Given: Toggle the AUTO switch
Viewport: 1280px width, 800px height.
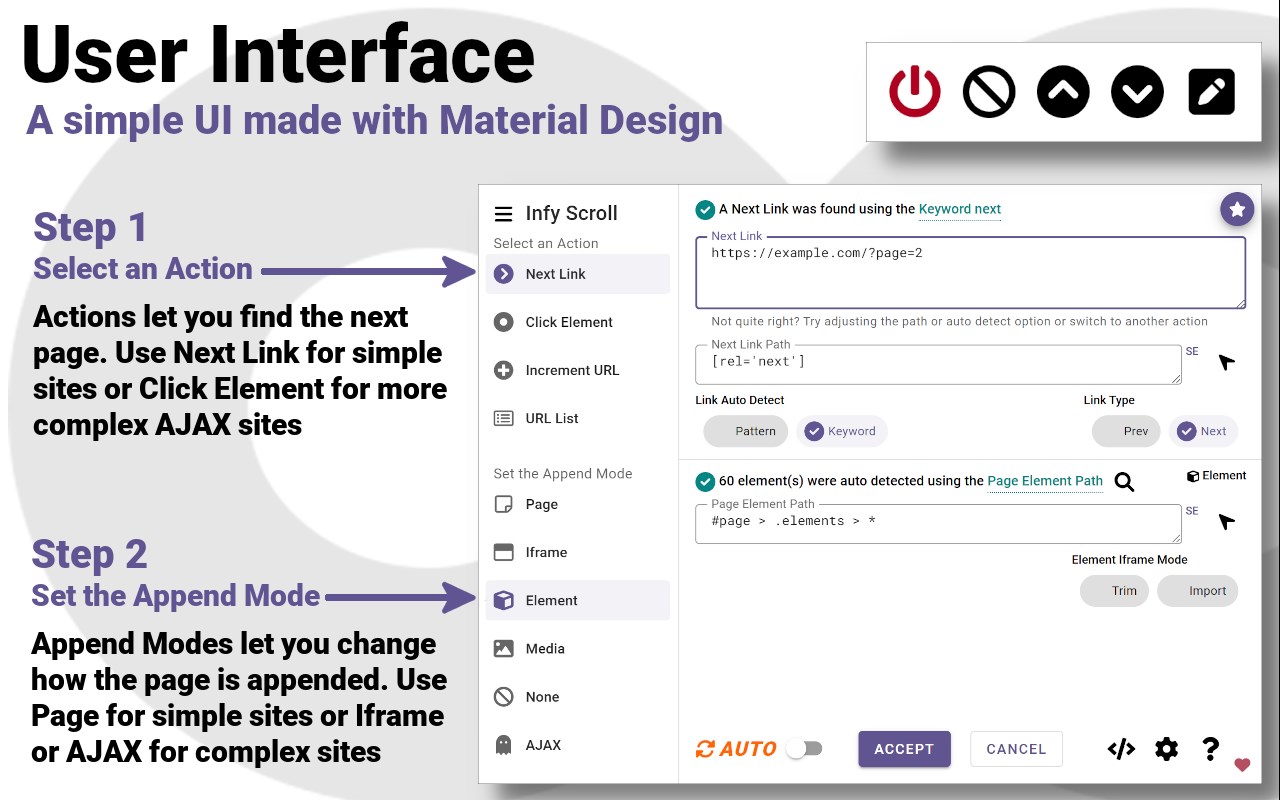Looking at the screenshot, I should 804,748.
